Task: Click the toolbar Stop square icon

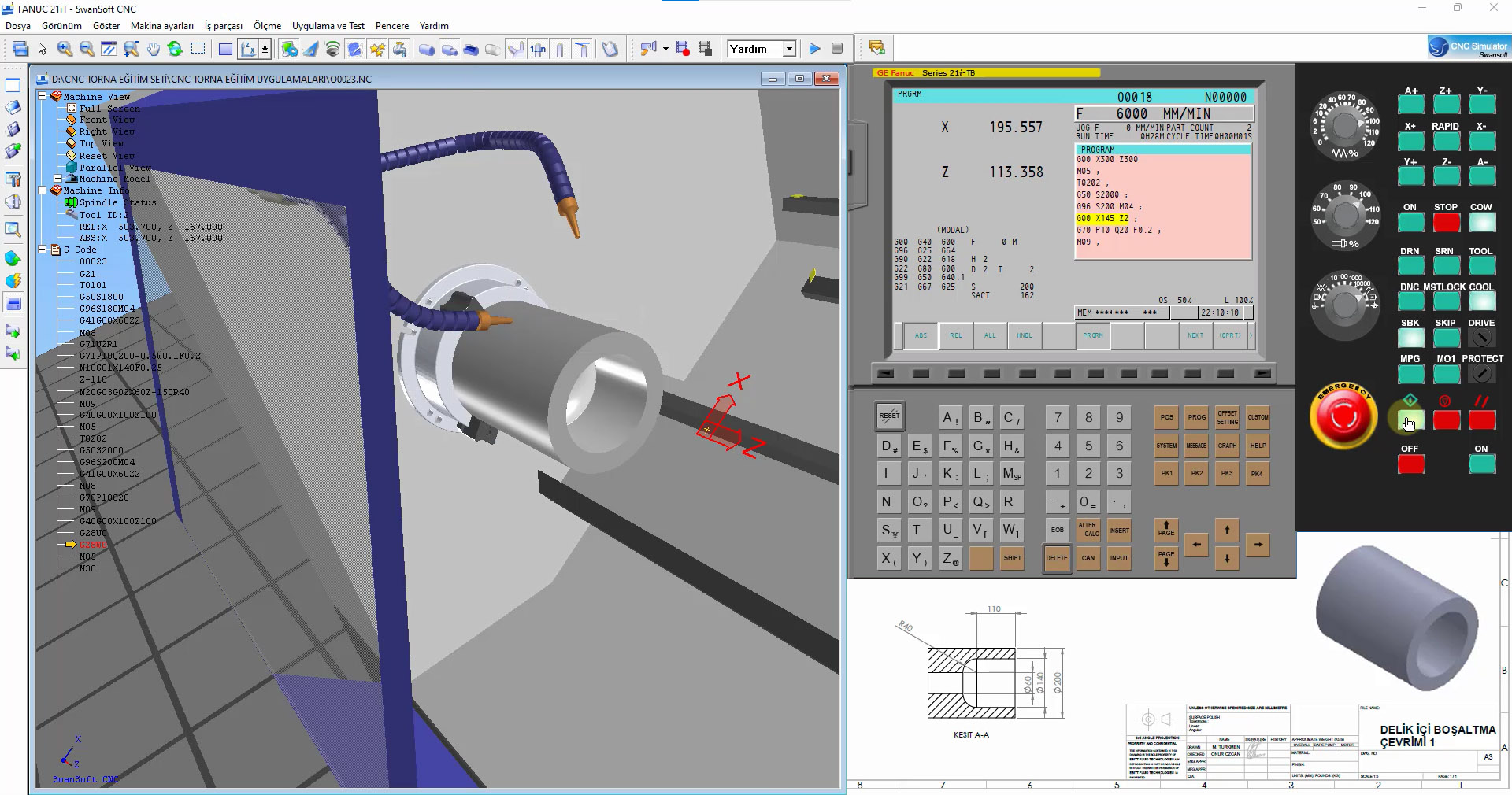Action: pos(837,49)
